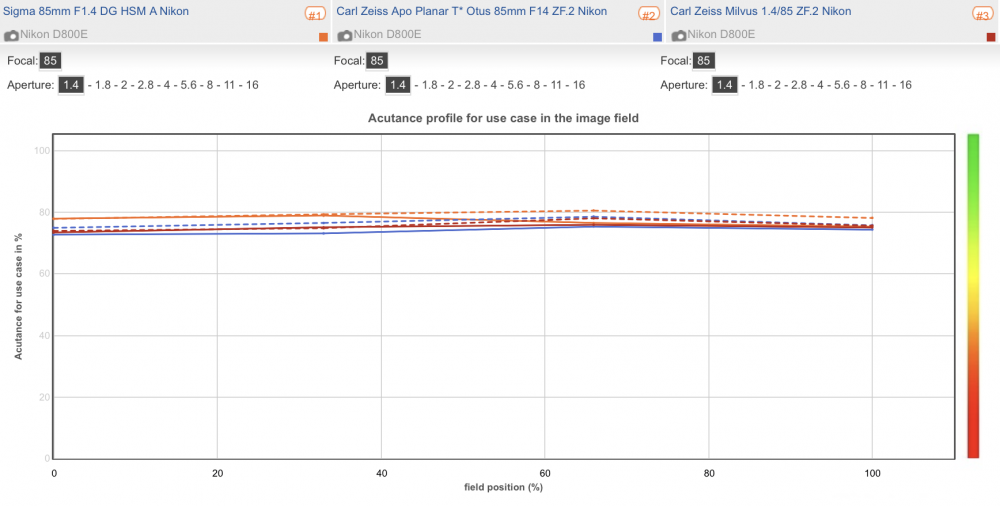Click camera icon beside Milvus's Nikon D800E
This screenshot has width=1000, height=506.
[679, 35]
